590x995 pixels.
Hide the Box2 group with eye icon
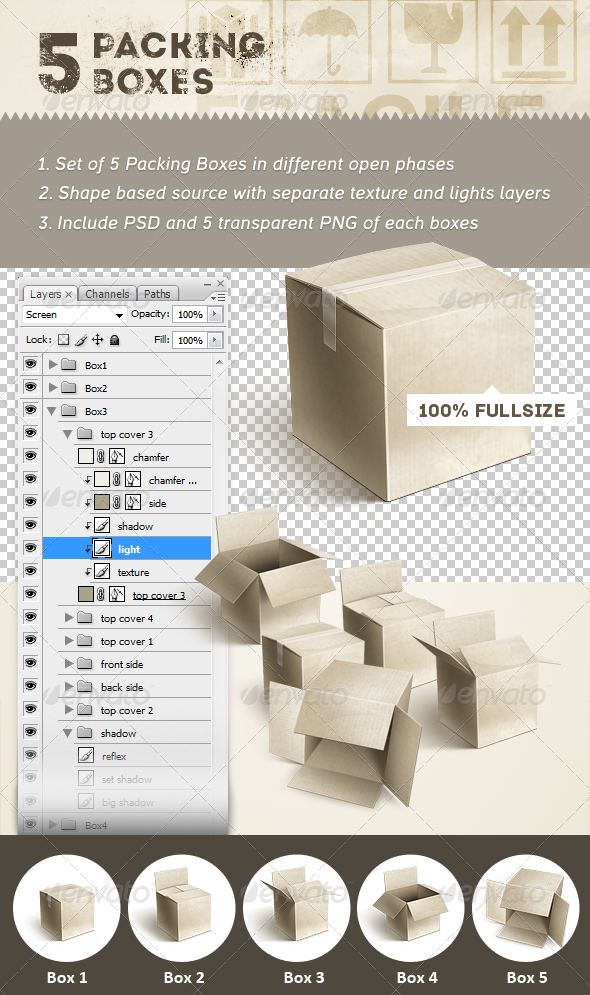point(30,387)
